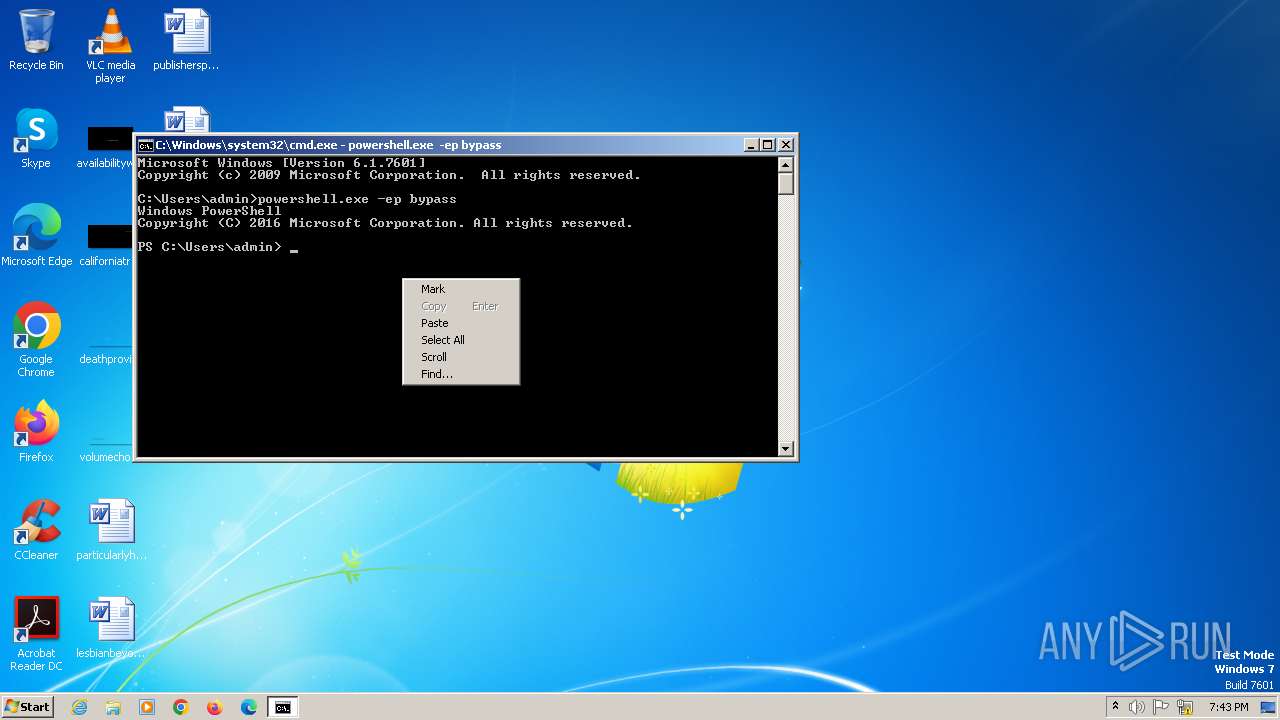The height and width of the screenshot is (720, 1280).
Task: Click the cmd.exe taskbar button
Action: (x=283, y=707)
